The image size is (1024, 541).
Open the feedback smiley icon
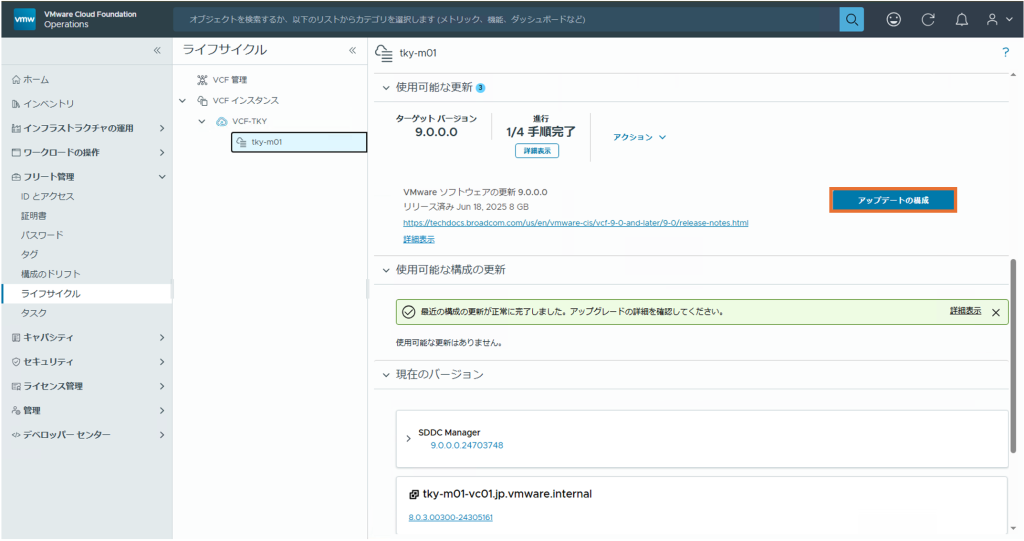893,20
